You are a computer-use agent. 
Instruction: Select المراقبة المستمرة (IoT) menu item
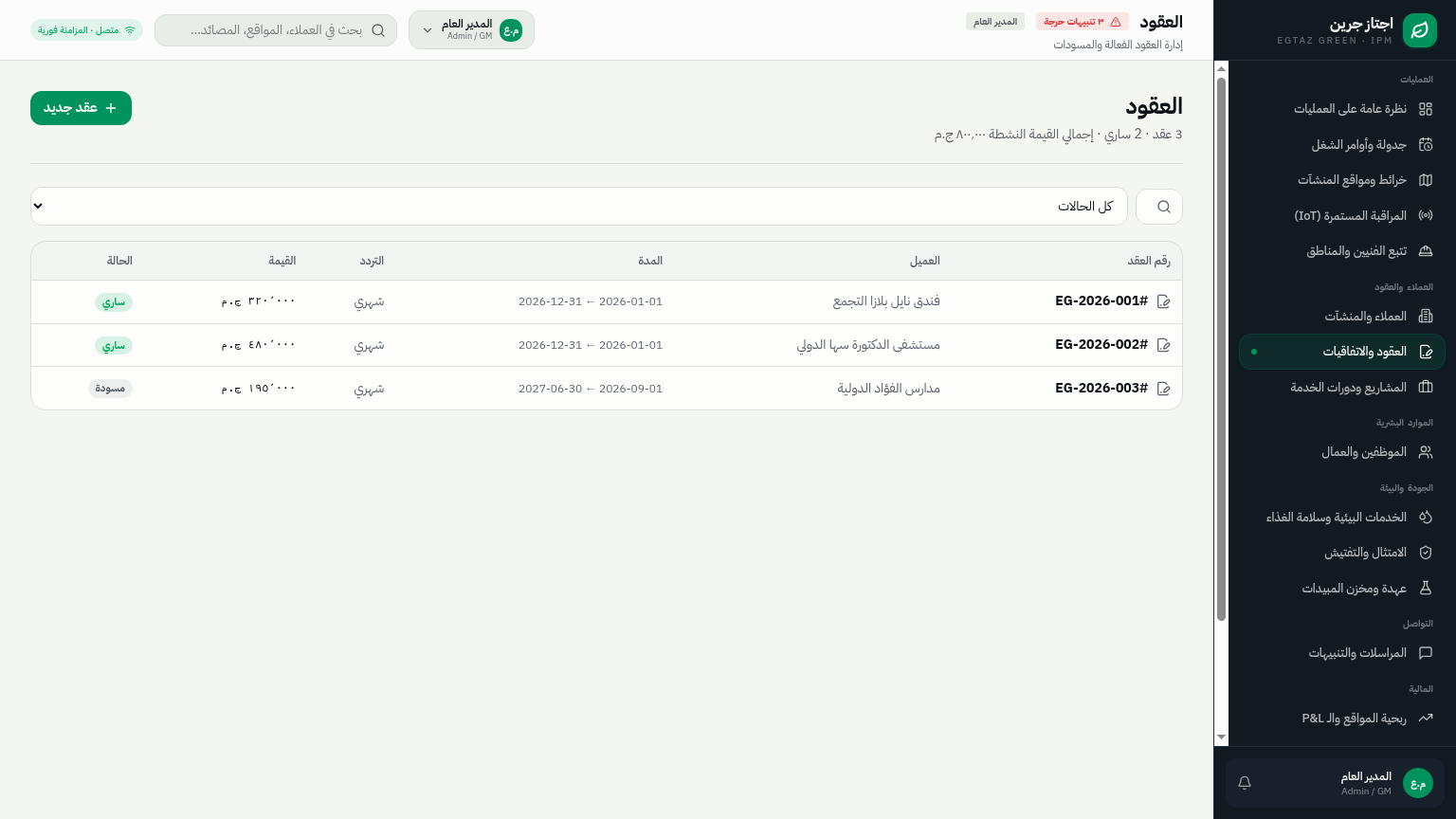(x=1342, y=216)
